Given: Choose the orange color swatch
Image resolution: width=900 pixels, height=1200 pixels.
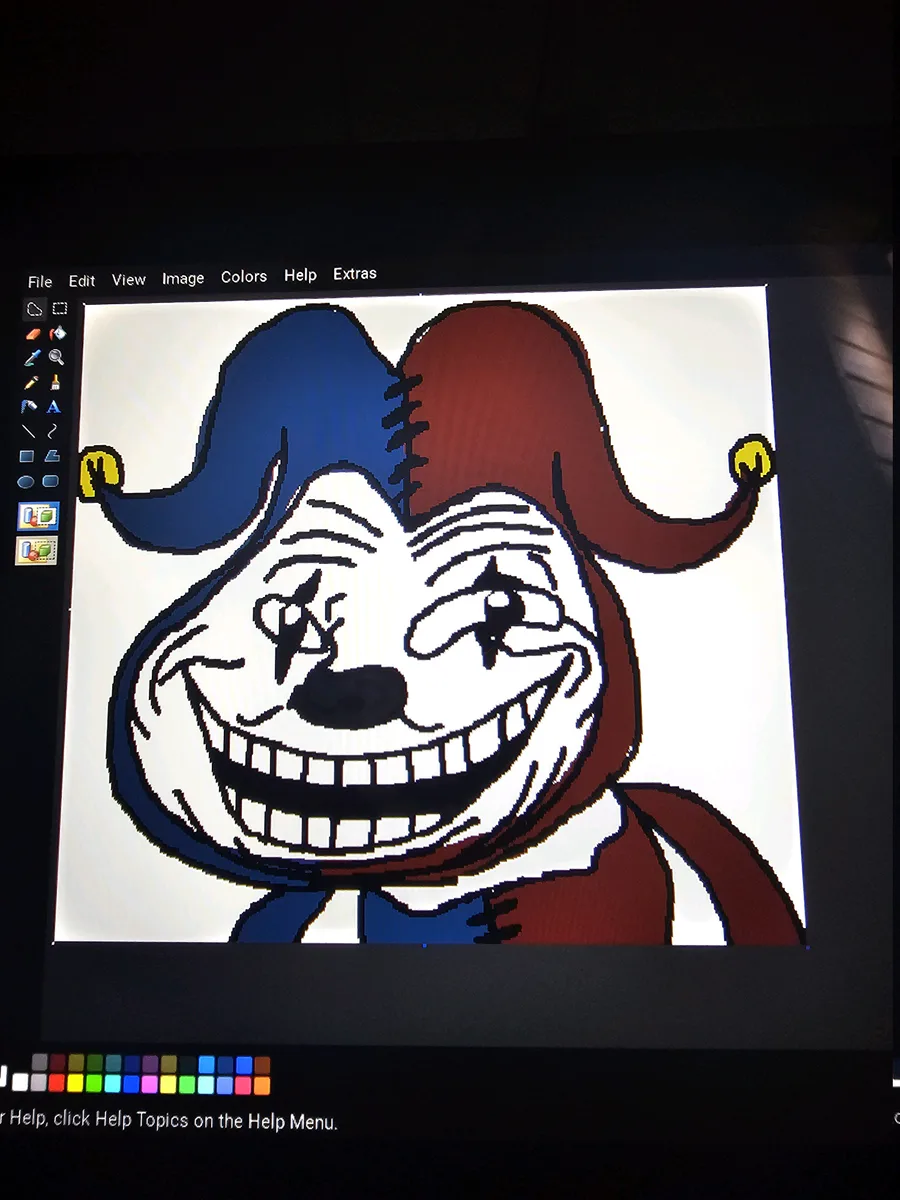Looking at the screenshot, I should (262, 1085).
